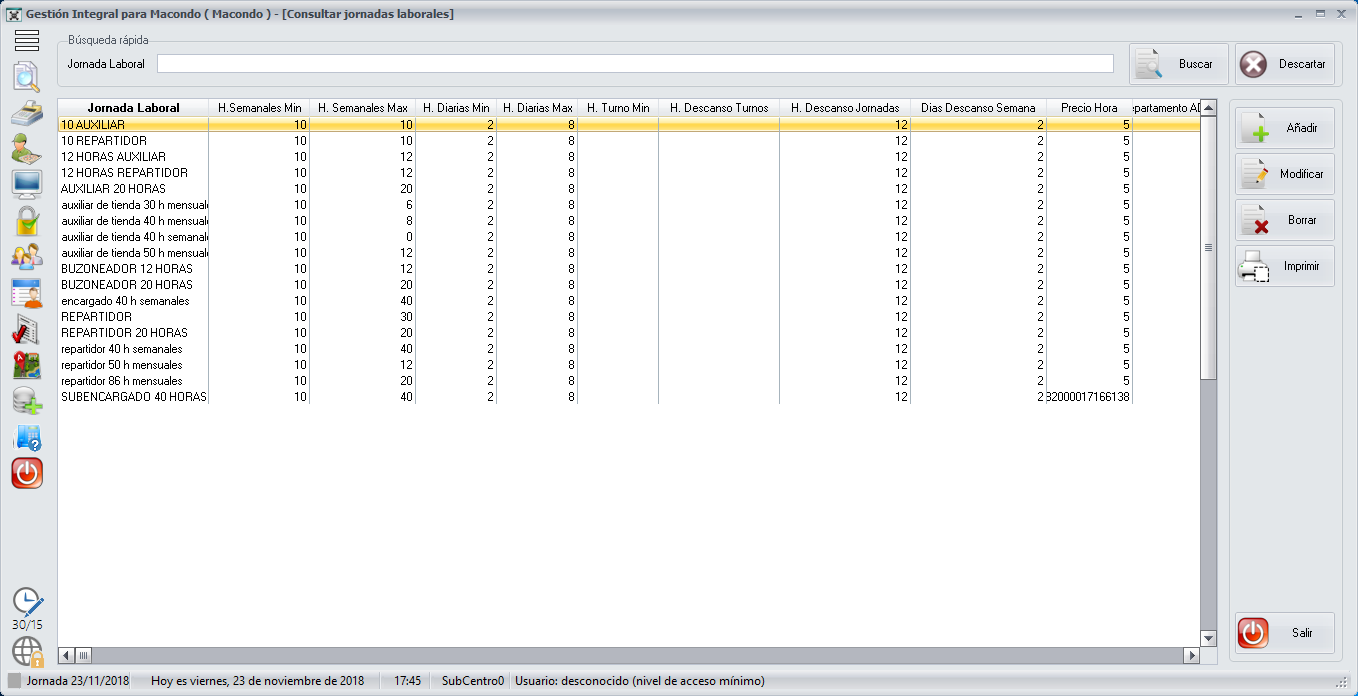Click the padlock with green checkmark icon
The width and height of the screenshot is (1358, 696).
pyautogui.click(x=27, y=221)
